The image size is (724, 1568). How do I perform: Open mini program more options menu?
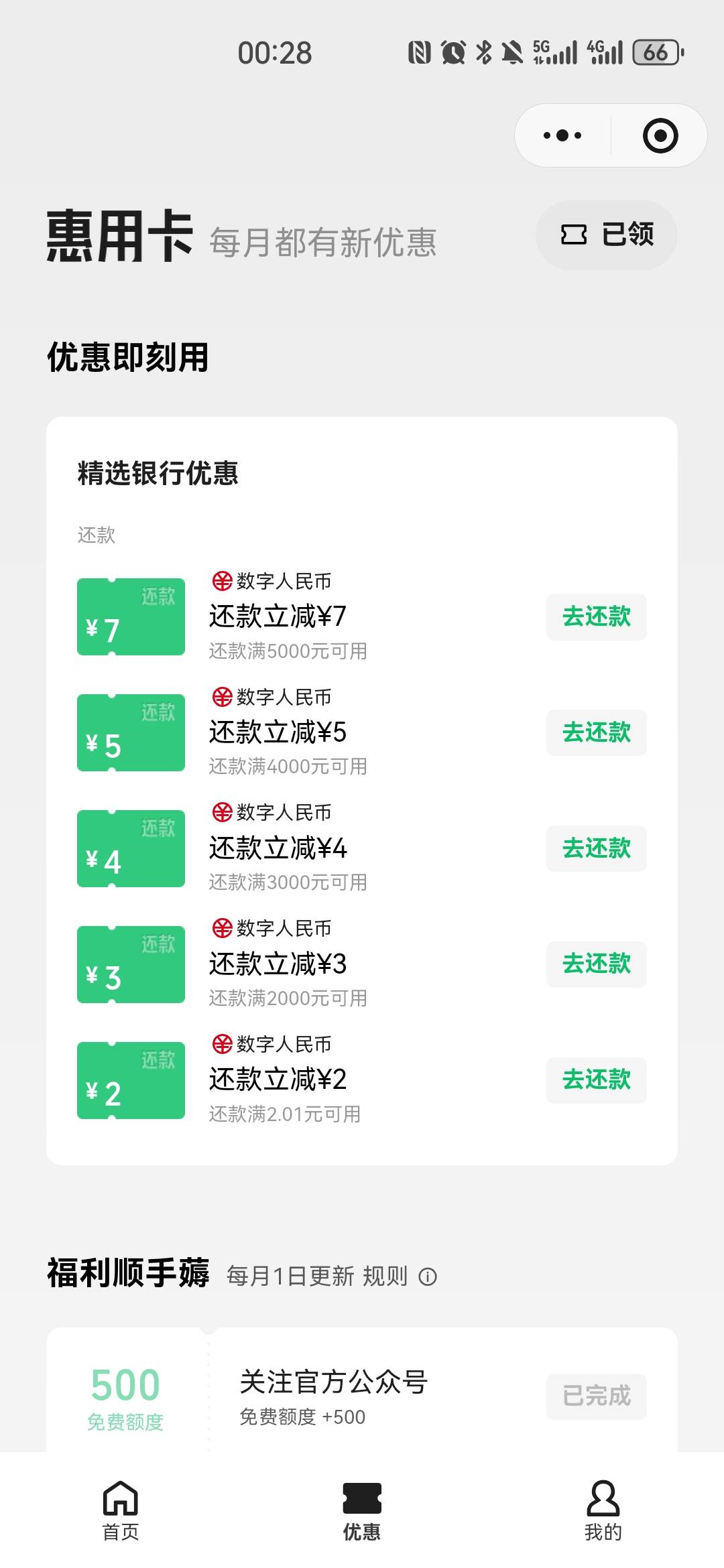pos(562,136)
